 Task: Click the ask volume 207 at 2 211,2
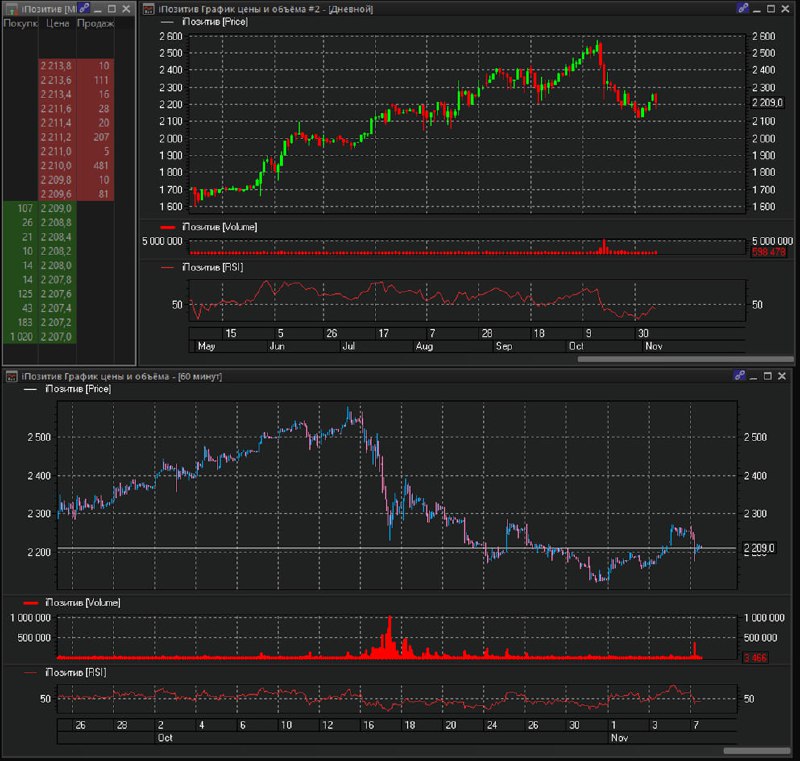click(101, 137)
